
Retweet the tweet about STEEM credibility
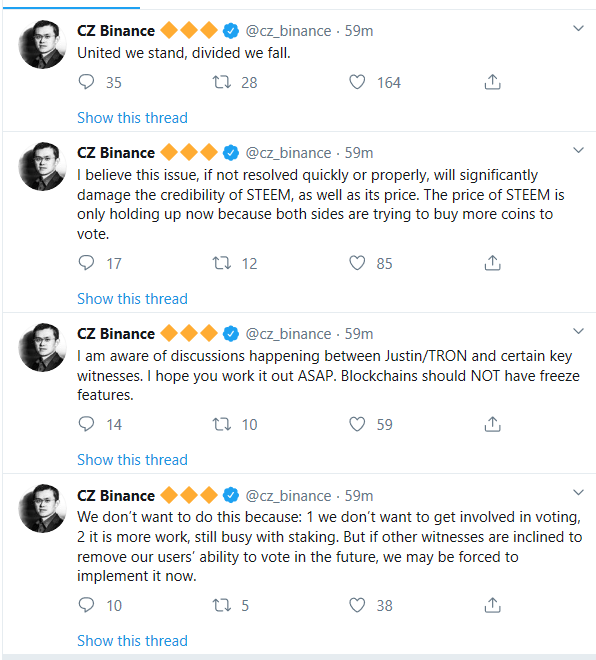(x=221, y=263)
